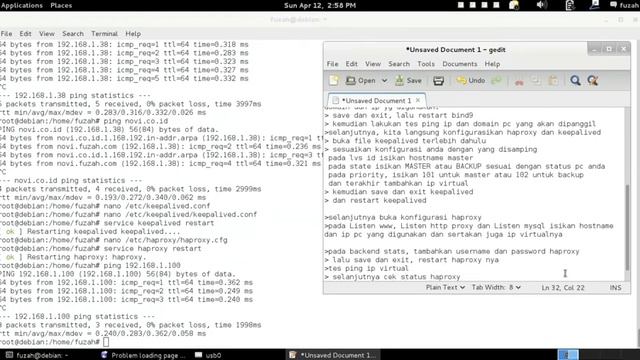The width and height of the screenshot is (640, 360).
Task: Click line 'selanjutnya cek status haproxy' in gedit
Action: (x=393, y=277)
